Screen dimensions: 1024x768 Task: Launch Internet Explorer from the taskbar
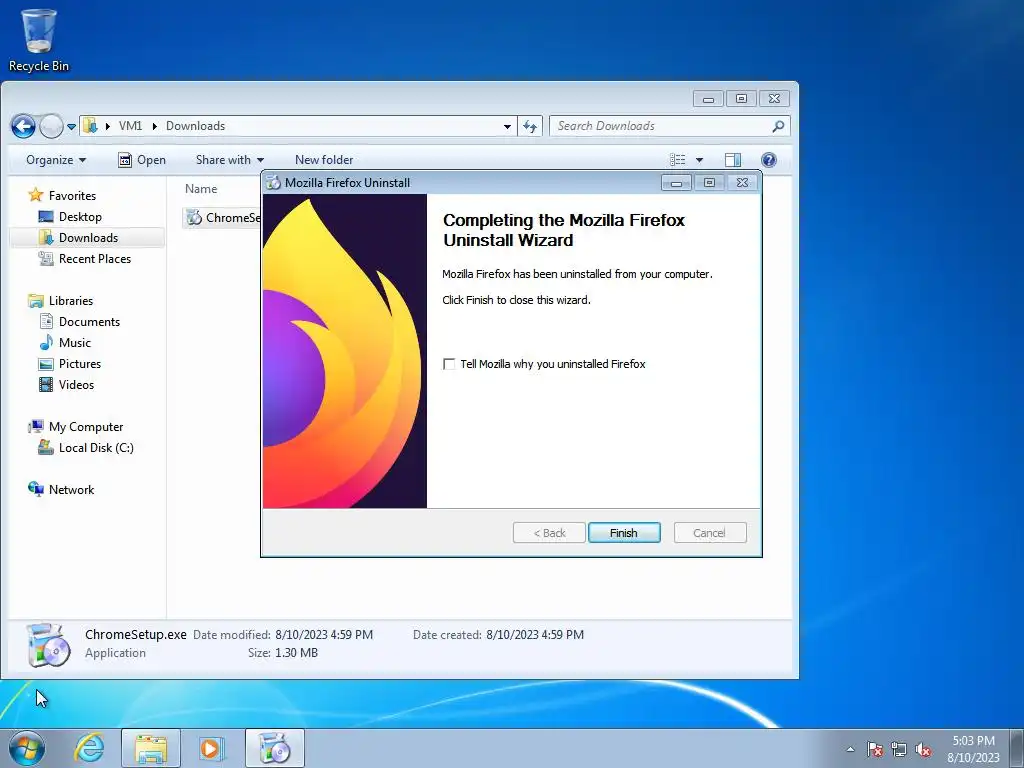pyautogui.click(x=89, y=748)
